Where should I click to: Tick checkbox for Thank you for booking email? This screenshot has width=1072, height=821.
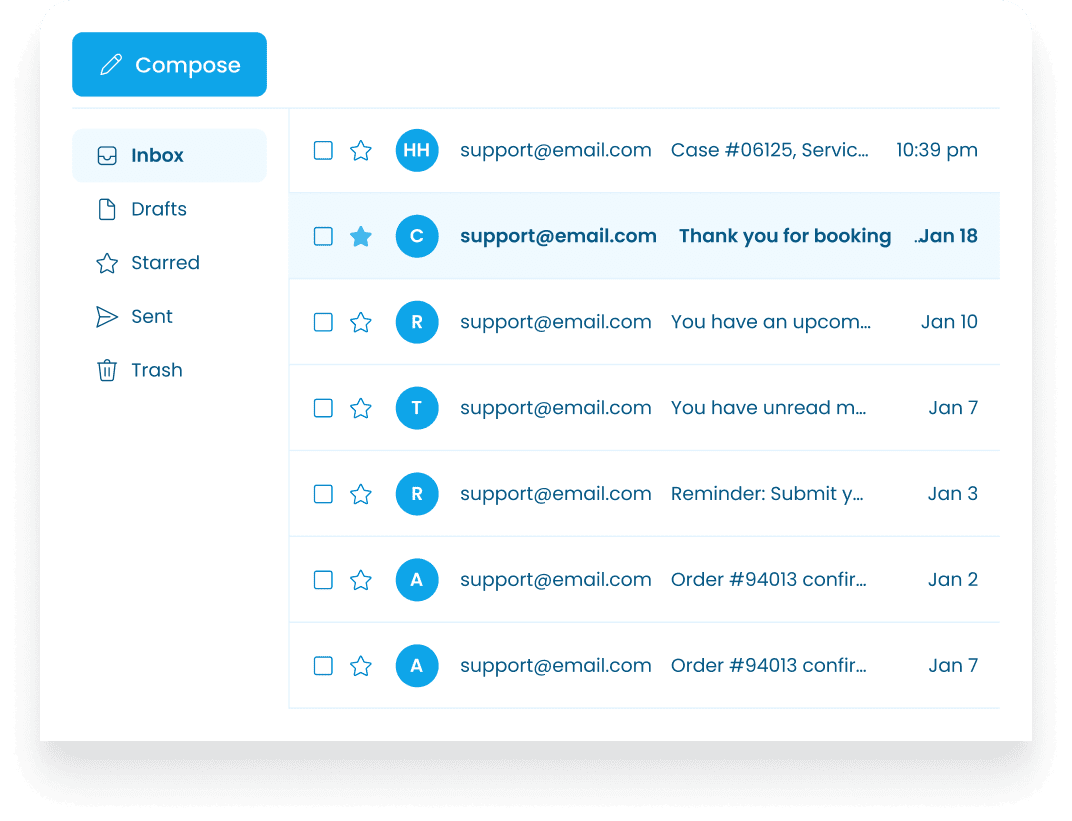[323, 237]
